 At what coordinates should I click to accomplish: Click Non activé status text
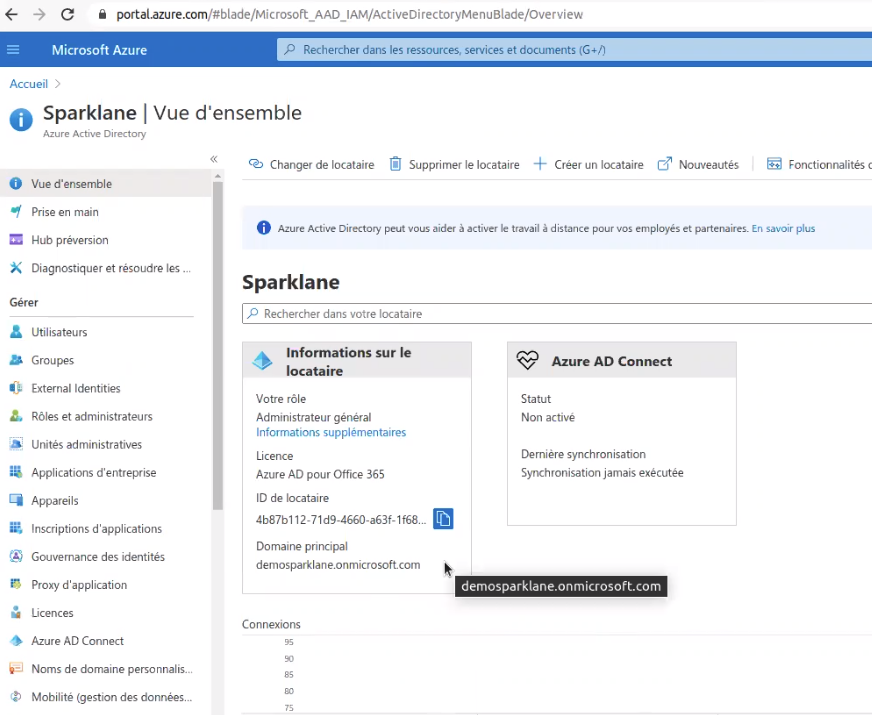pos(548,417)
